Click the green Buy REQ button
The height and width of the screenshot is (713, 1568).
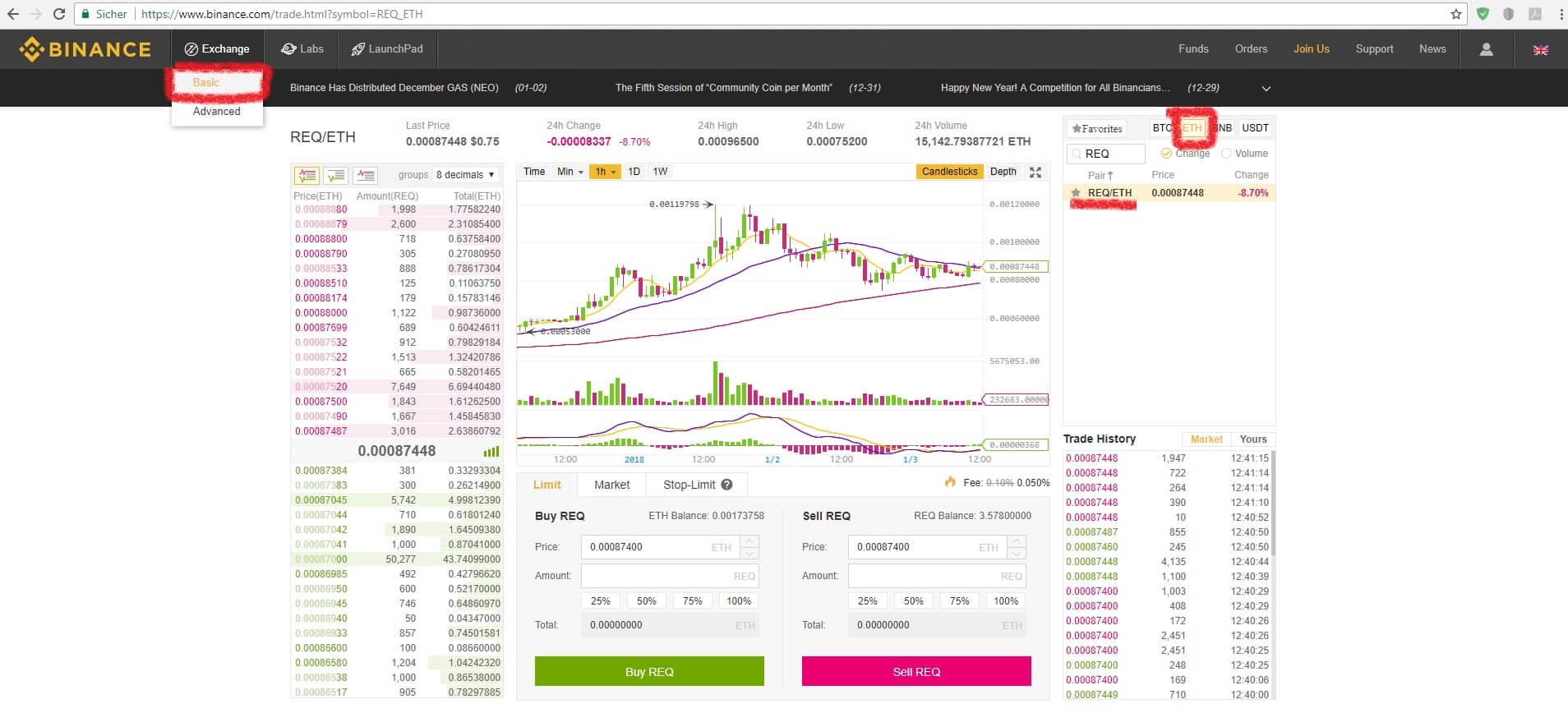(649, 671)
